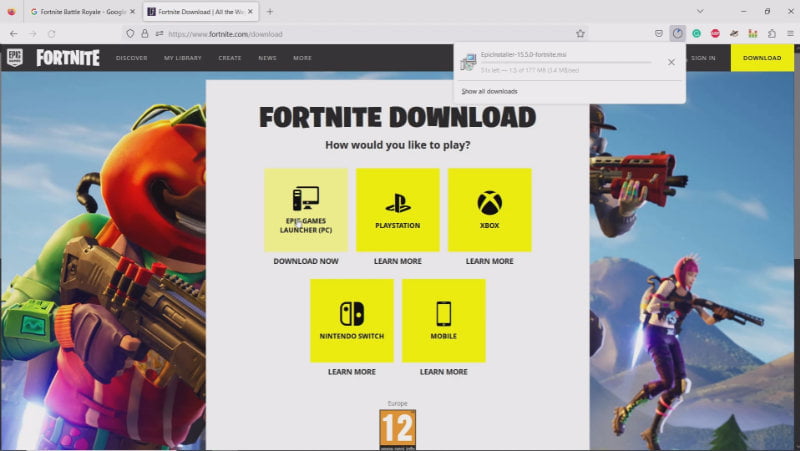
Task: Click the Epic Games logo icon
Action: pos(15,58)
